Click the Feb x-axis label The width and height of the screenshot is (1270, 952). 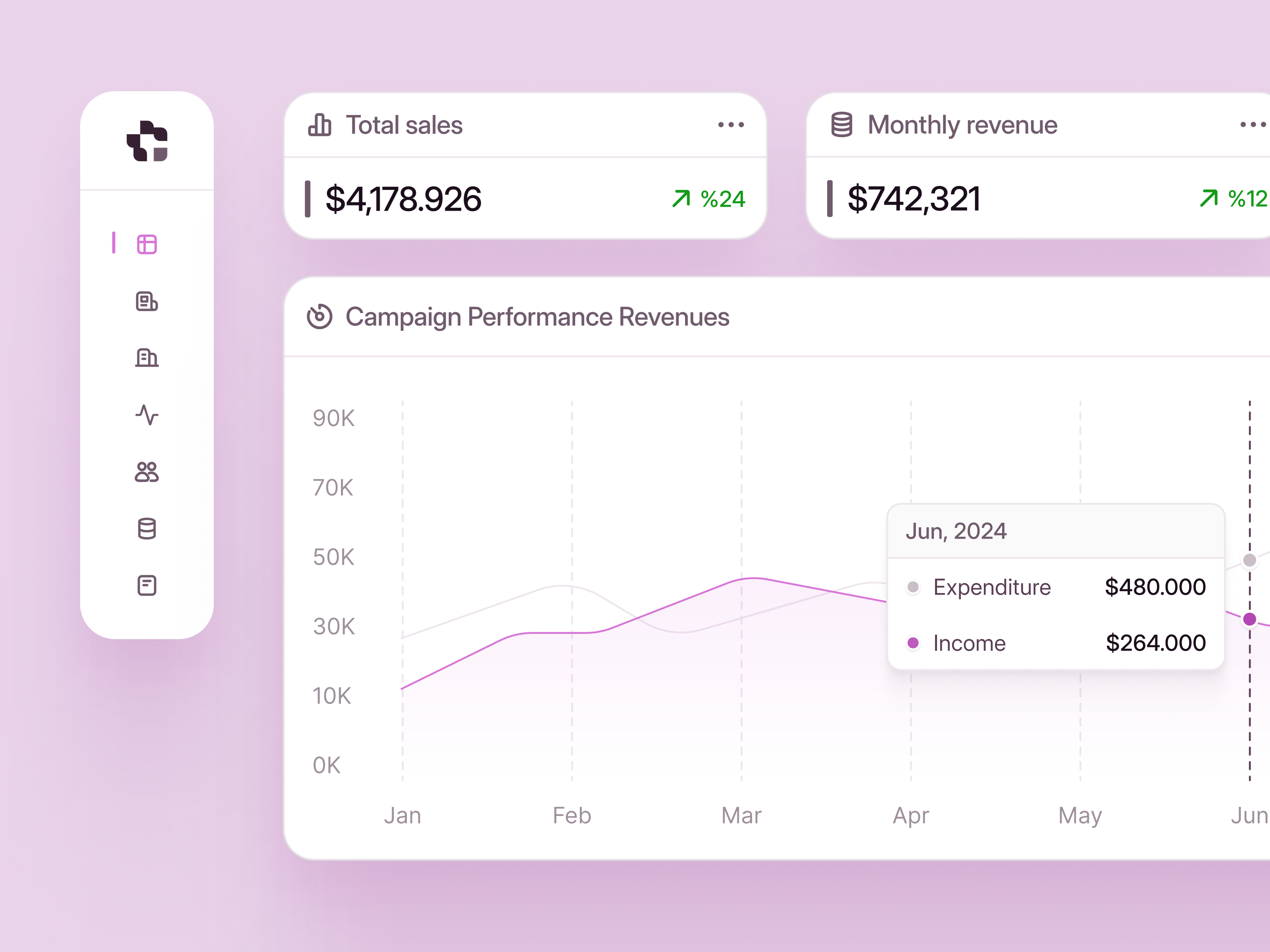[x=572, y=816]
